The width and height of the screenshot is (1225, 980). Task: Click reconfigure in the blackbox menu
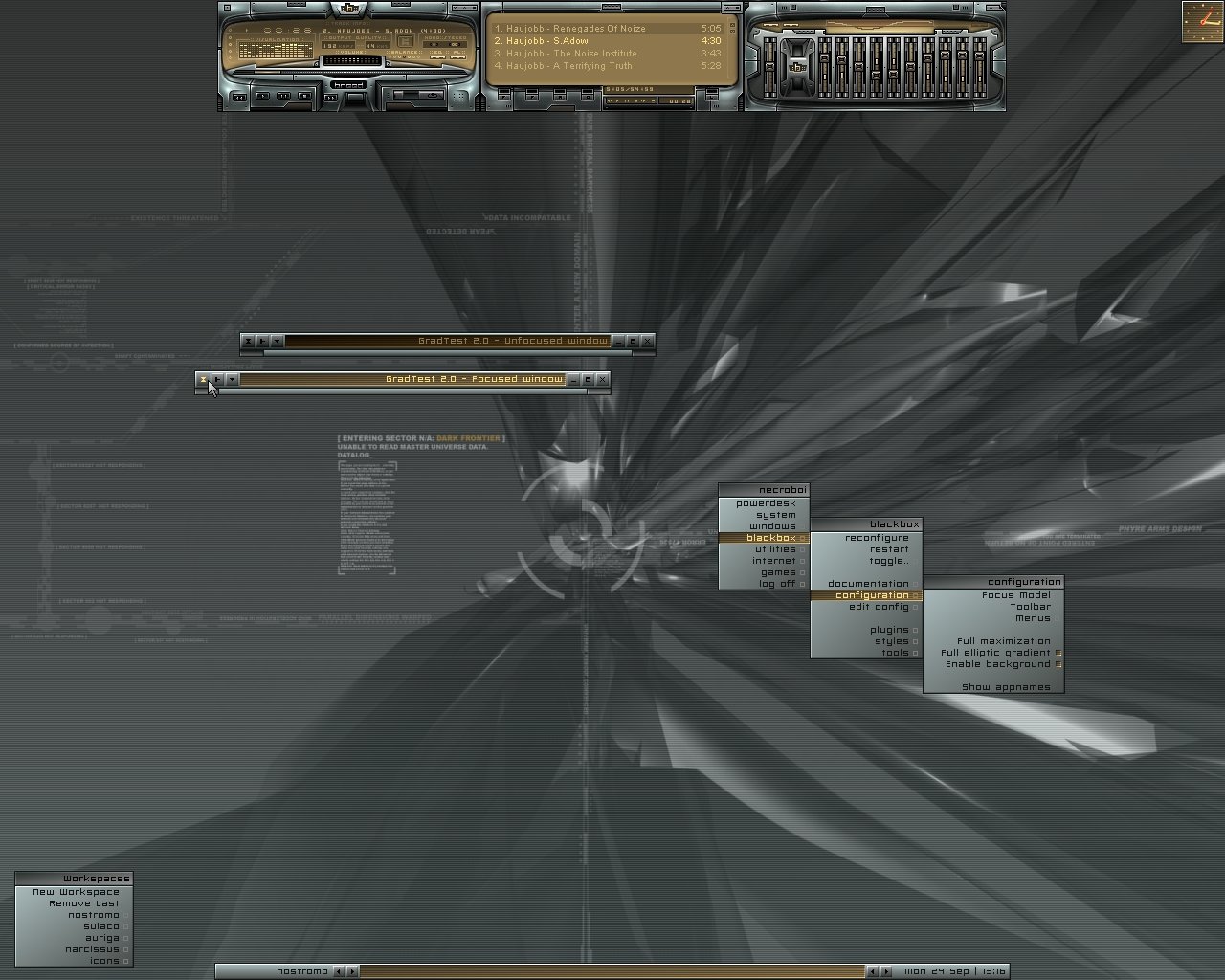(x=866, y=538)
